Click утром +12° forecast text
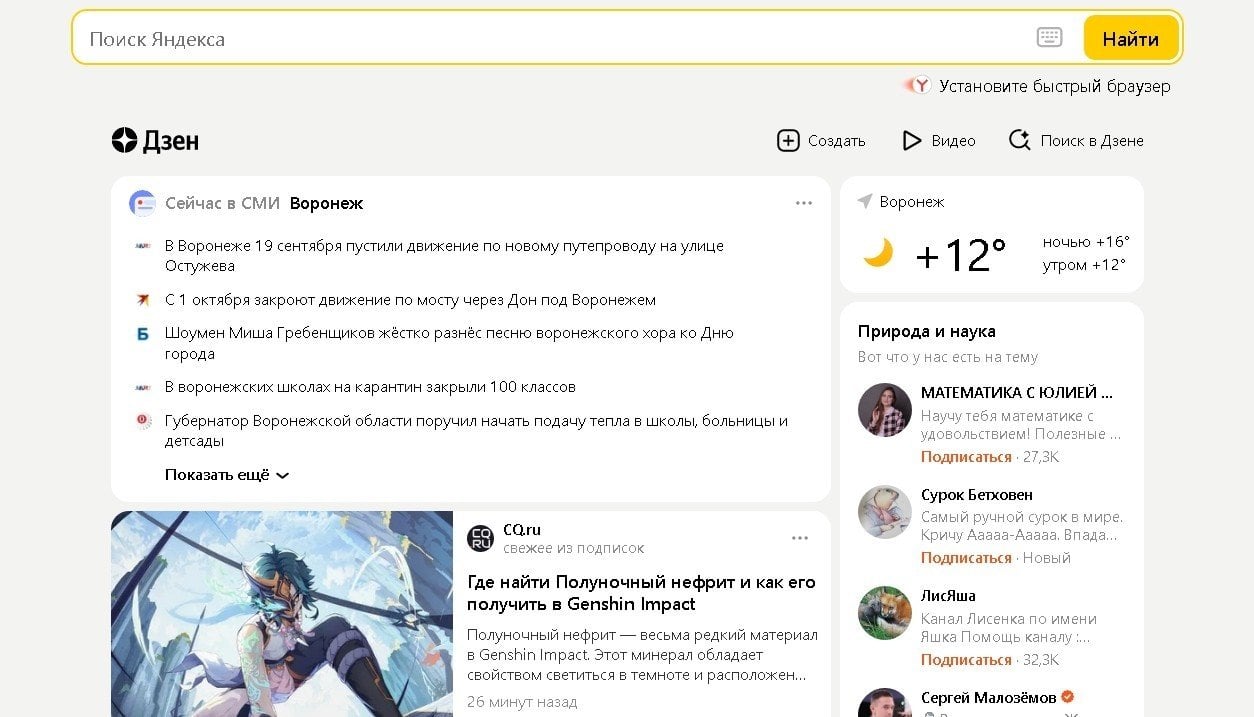The width and height of the screenshot is (1254, 717). click(x=1084, y=265)
